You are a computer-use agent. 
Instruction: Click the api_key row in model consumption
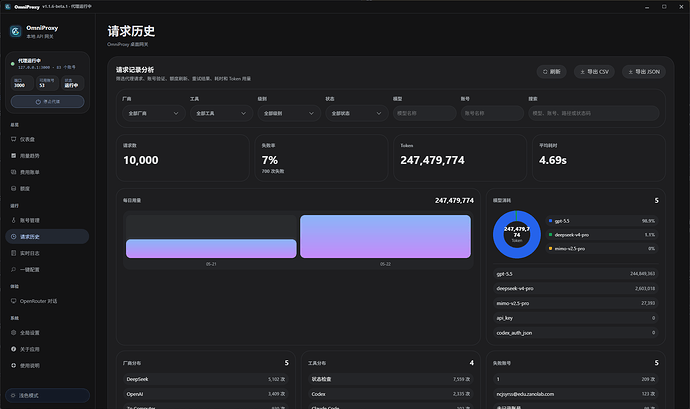[576, 318]
